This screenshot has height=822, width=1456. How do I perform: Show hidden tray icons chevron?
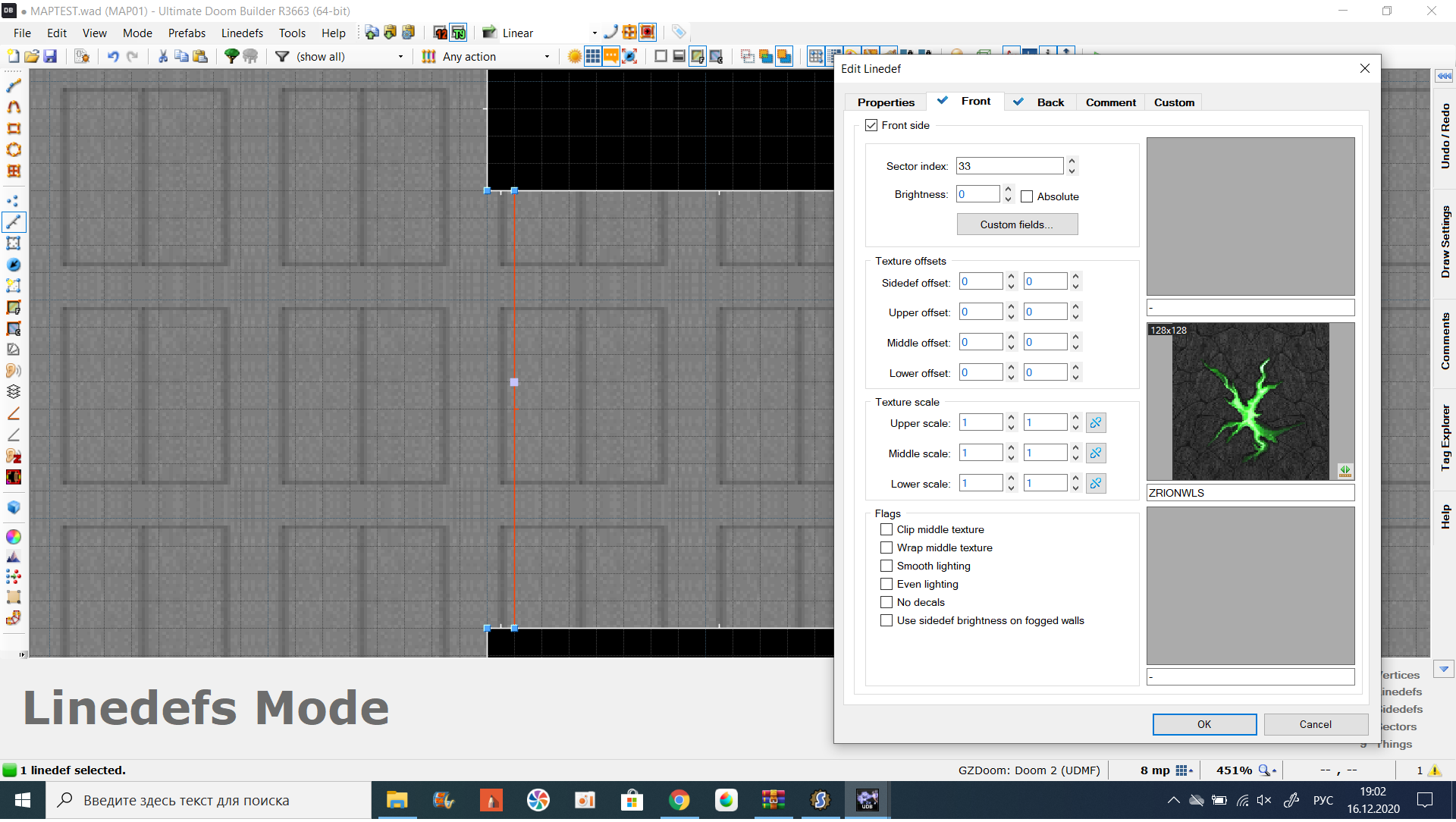(1173, 800)
